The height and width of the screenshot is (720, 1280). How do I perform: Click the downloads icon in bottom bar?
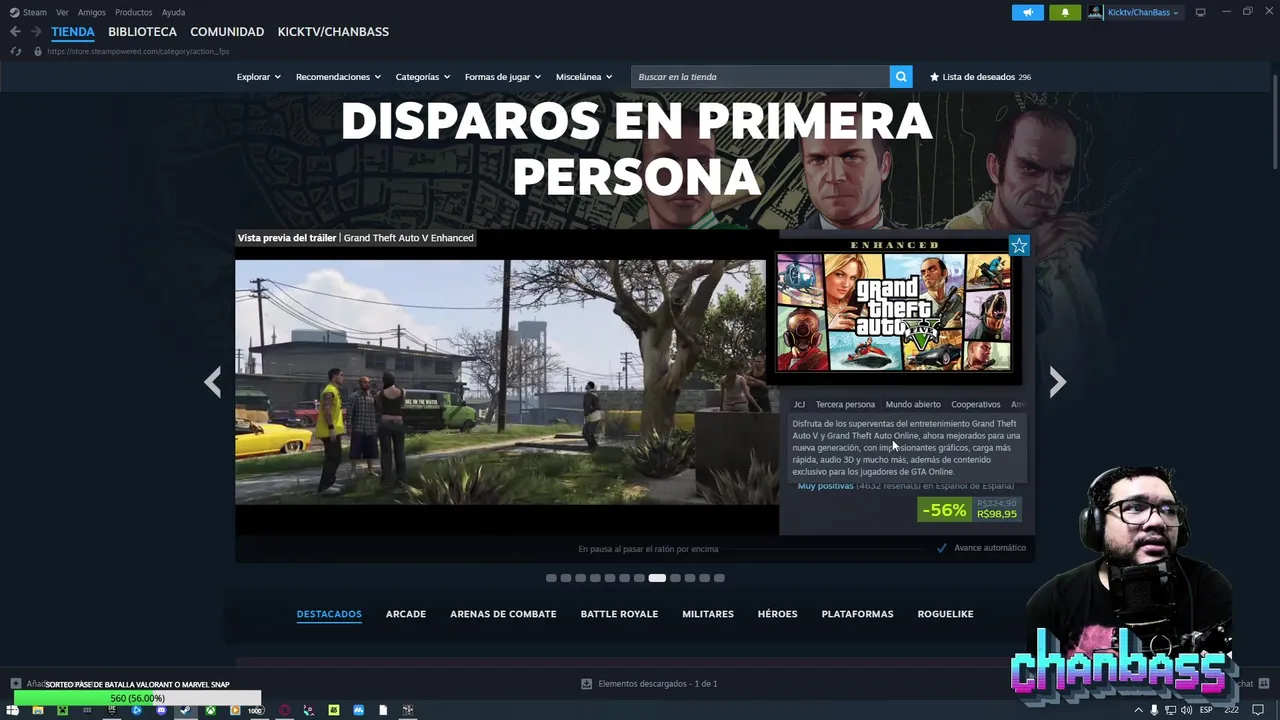[x=586, y=683]
